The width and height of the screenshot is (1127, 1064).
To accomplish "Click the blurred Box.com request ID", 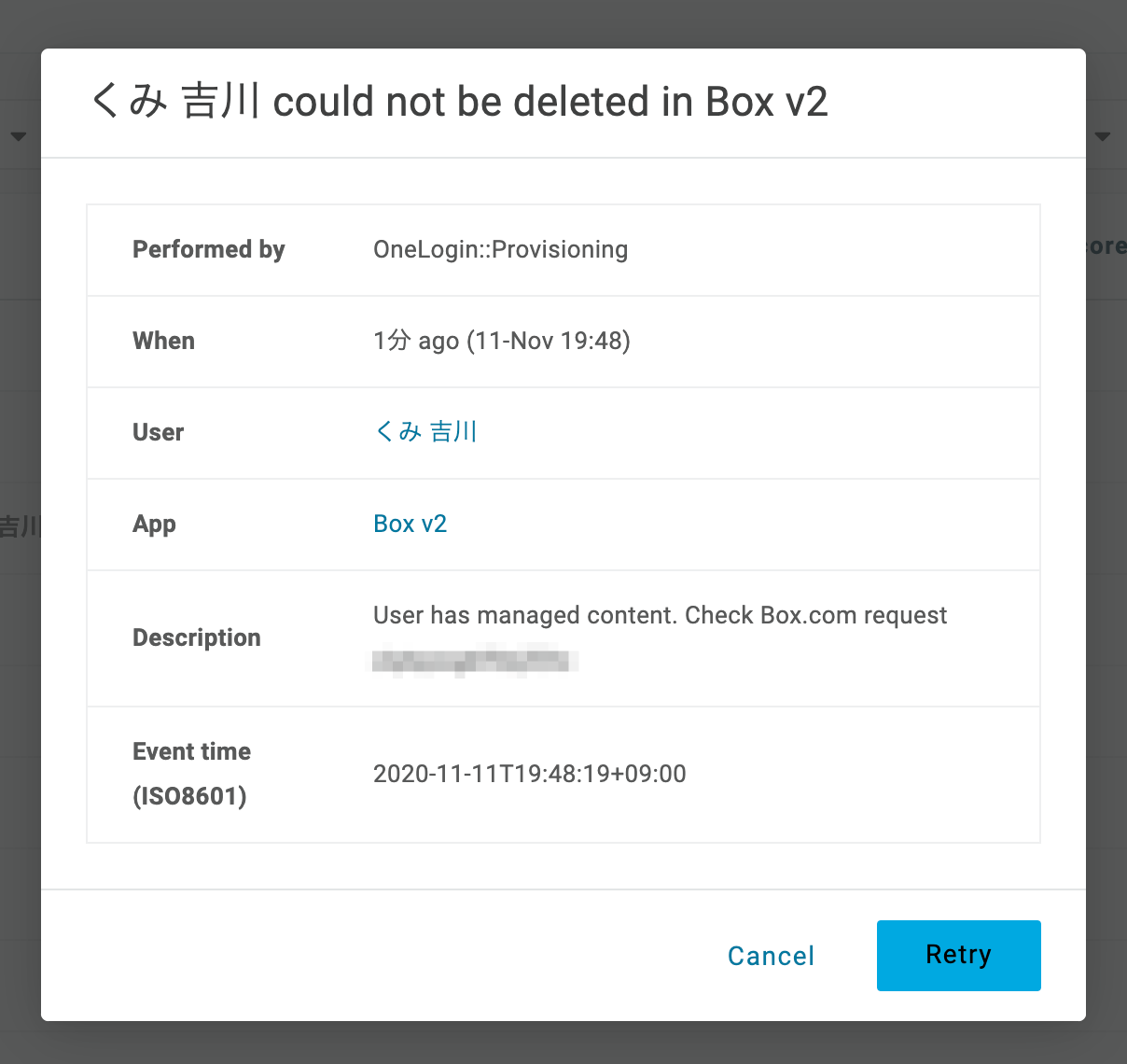I will [474, 660].
